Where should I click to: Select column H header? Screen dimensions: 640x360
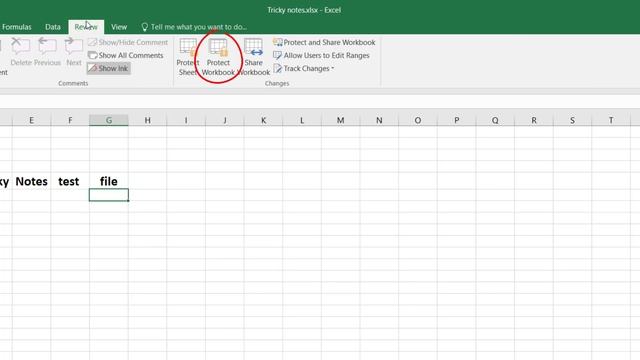(x=147, y=120)
